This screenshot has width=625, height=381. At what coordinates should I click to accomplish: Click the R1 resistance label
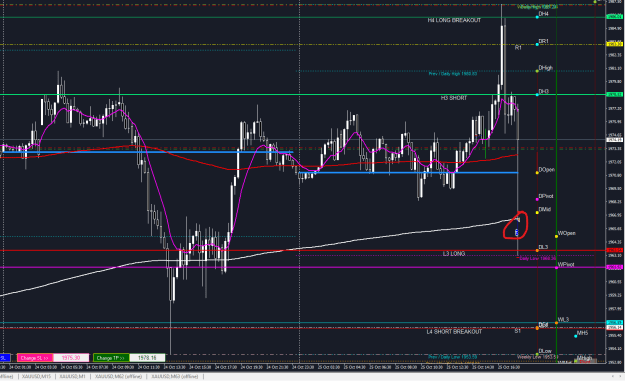pos(518,47)
